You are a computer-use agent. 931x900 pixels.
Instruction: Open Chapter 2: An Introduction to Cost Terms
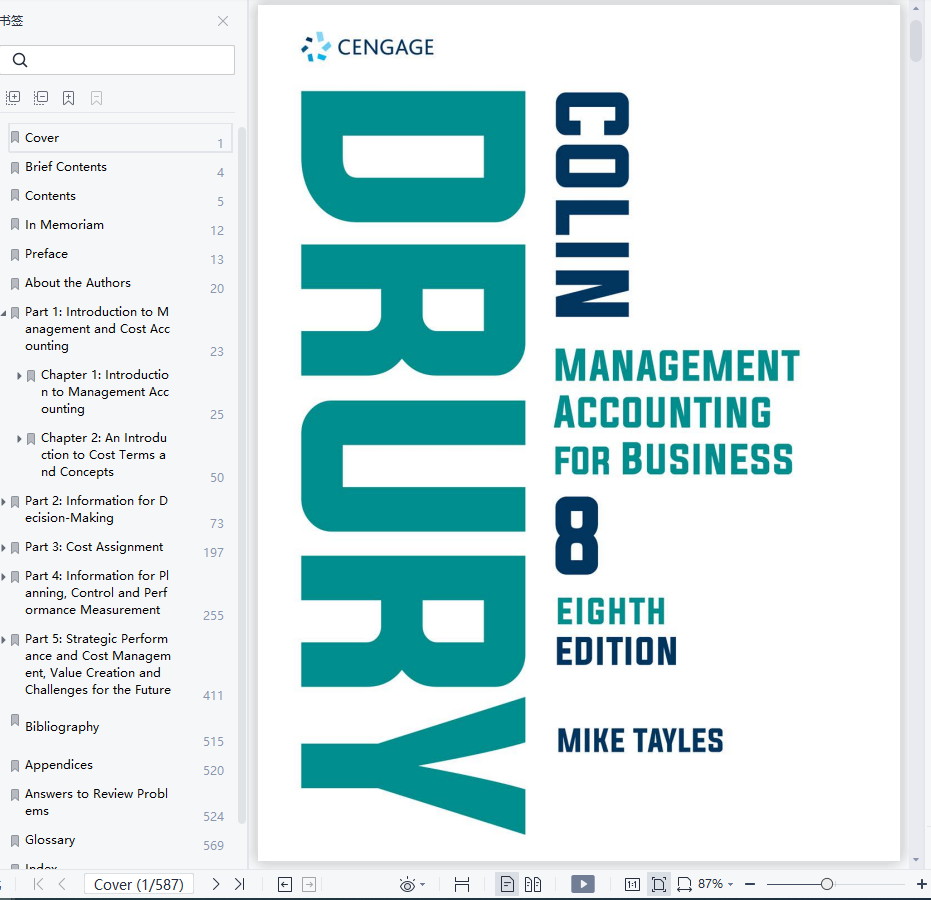point(104,455)
